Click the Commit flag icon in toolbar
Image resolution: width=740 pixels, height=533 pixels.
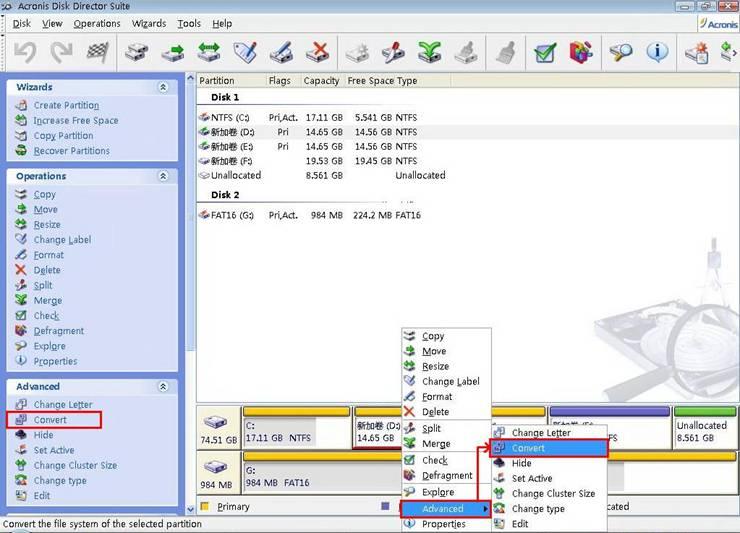click(97, 51)
